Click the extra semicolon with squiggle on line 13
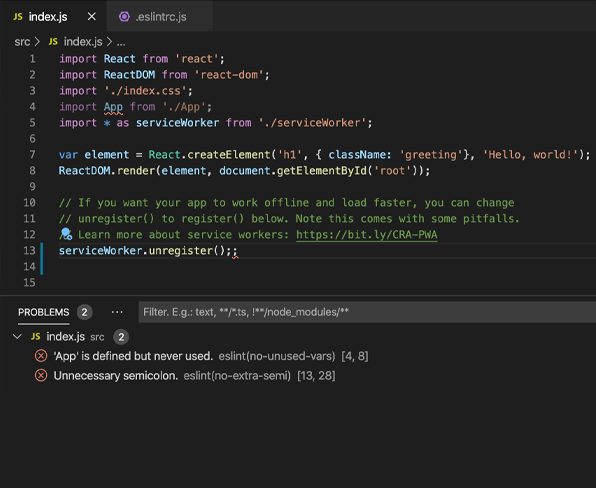Screen dimensions: 596x488 click(235, 251)
